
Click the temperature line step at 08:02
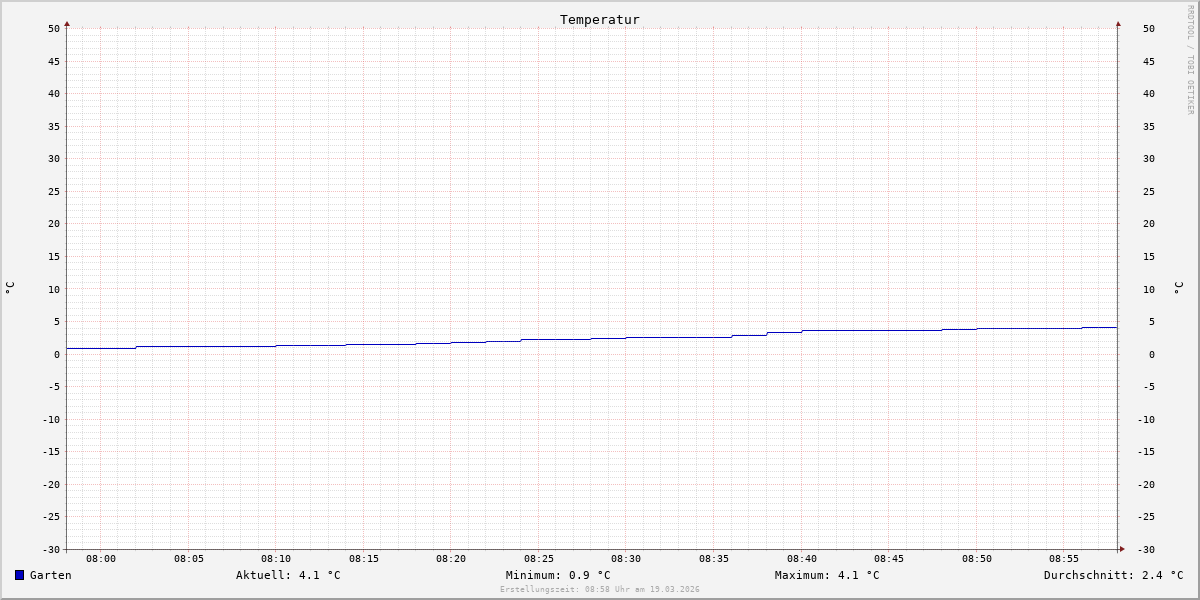(x=136, y=347)
